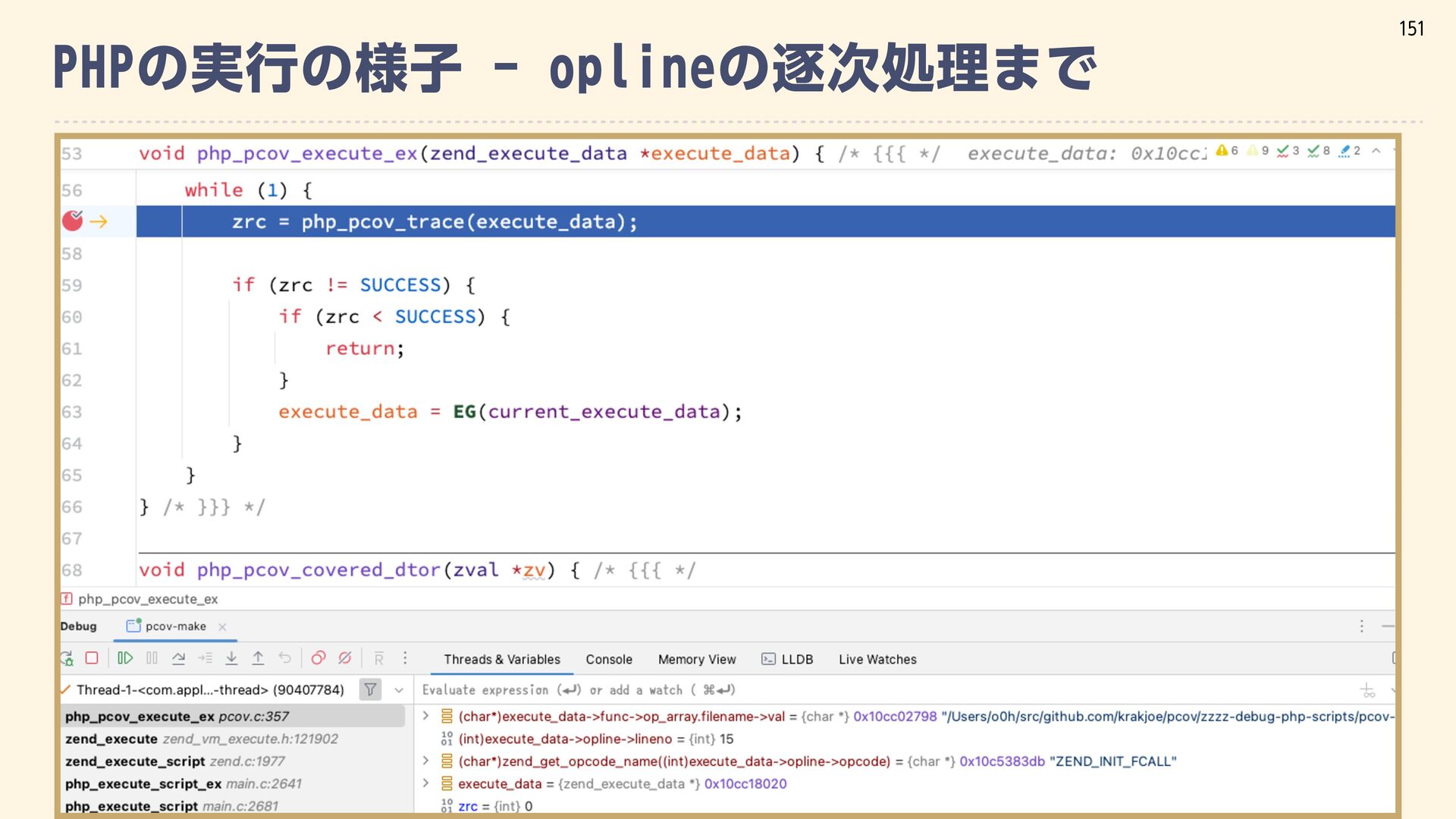Click the Evaluate expression input field

coord(834,690)
